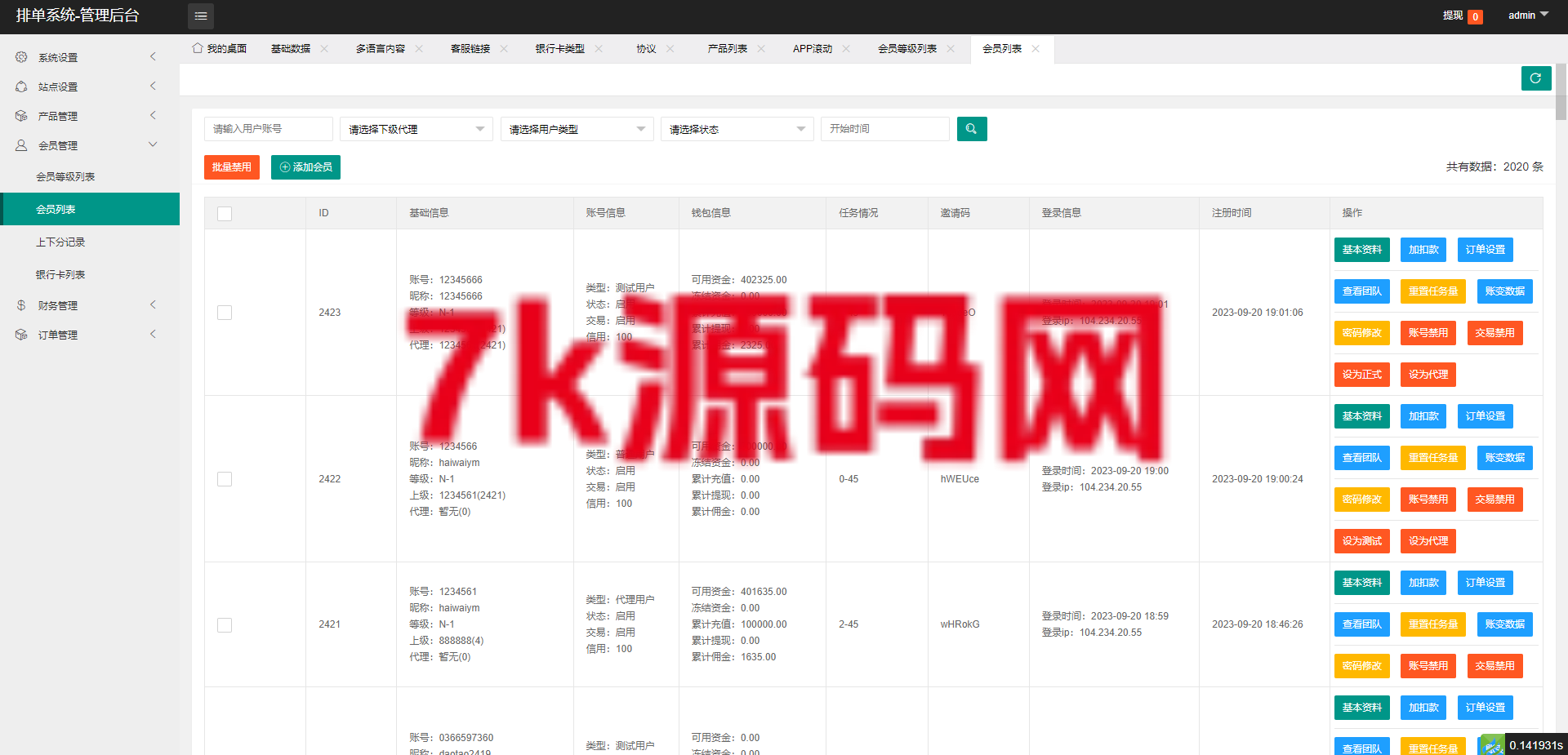Close the 银行卡类型 tab
This screenshot has height=755, width=1568.
pos(599,49)
